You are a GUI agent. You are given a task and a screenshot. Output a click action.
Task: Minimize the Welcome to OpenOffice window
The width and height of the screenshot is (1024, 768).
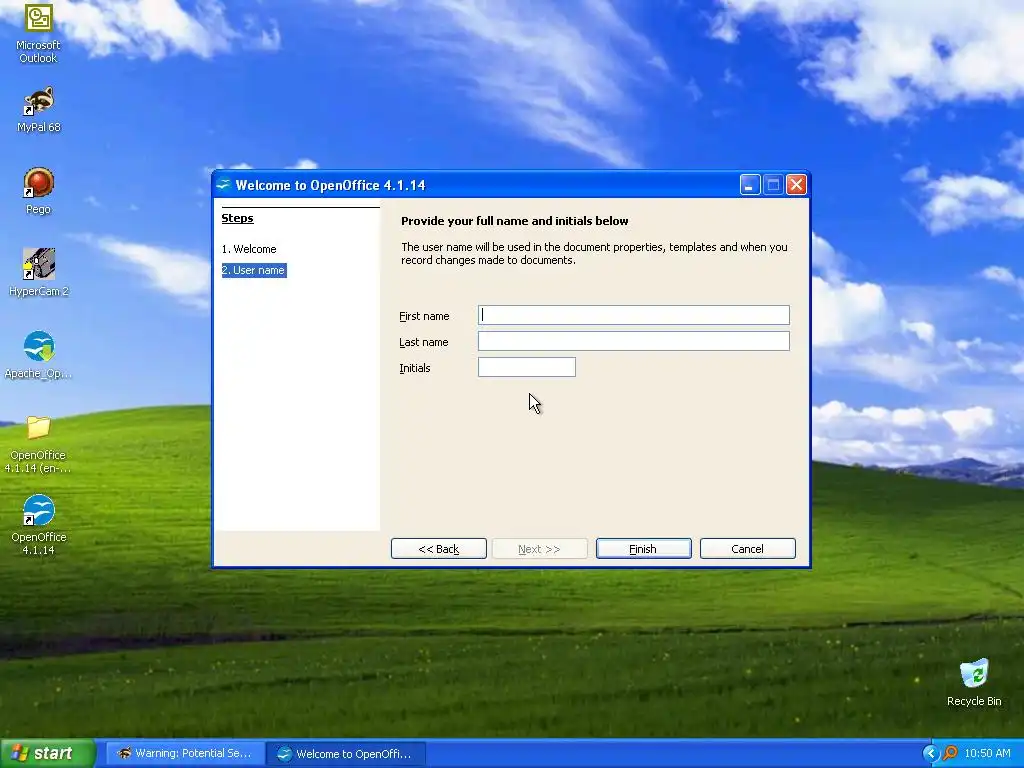(x=750, y=185)
